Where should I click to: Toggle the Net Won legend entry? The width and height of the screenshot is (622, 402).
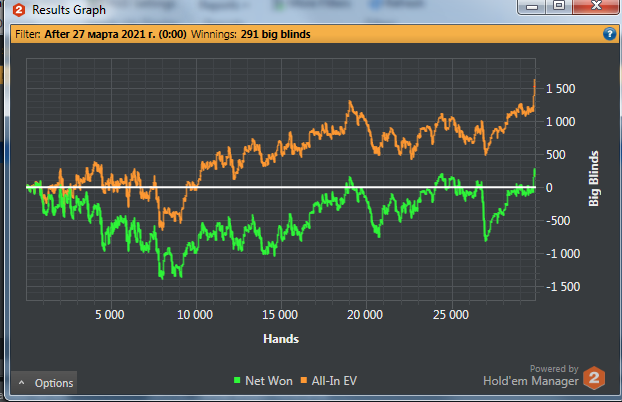(x=263, y=381)
